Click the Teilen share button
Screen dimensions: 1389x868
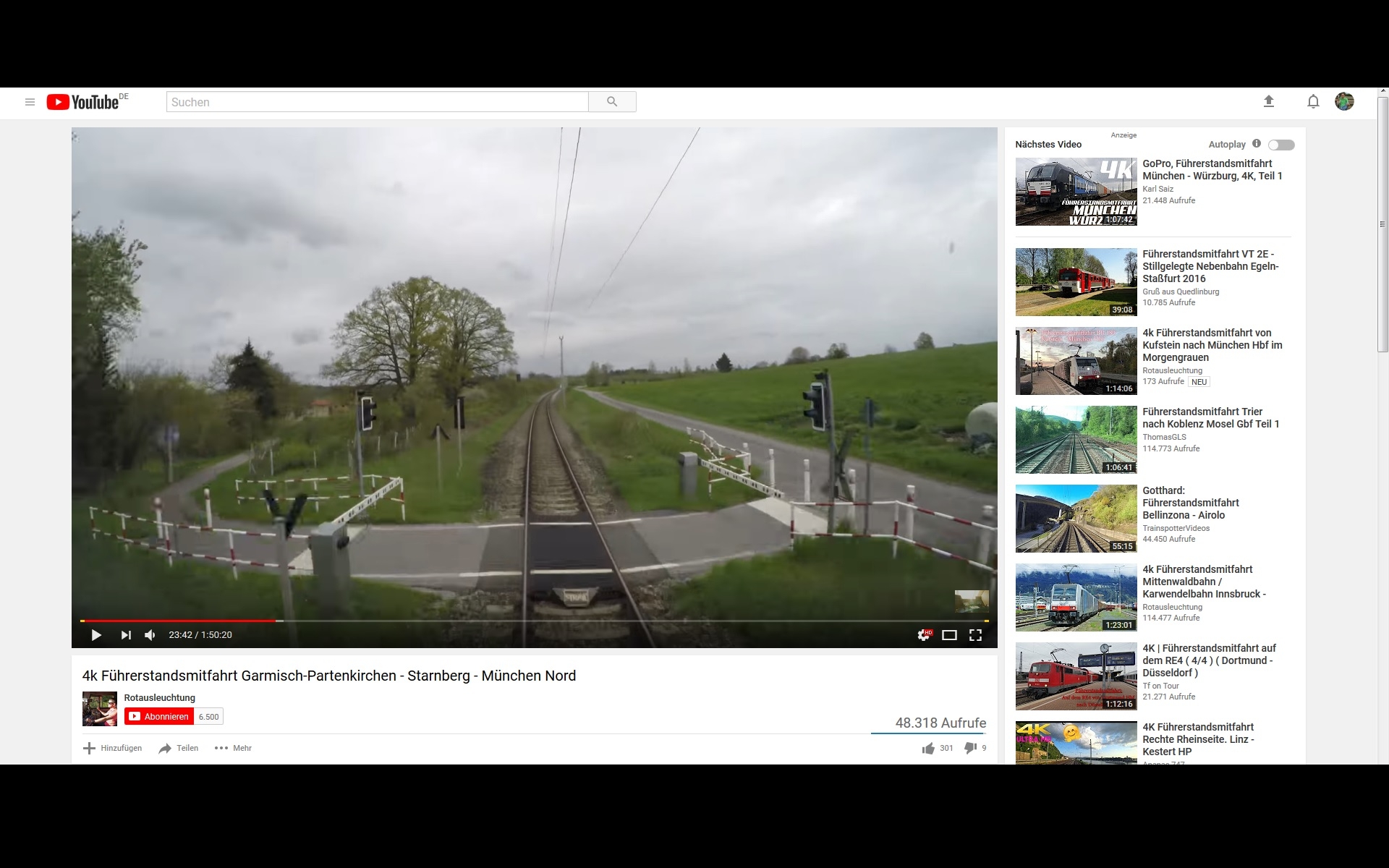[x=179, y=748]
